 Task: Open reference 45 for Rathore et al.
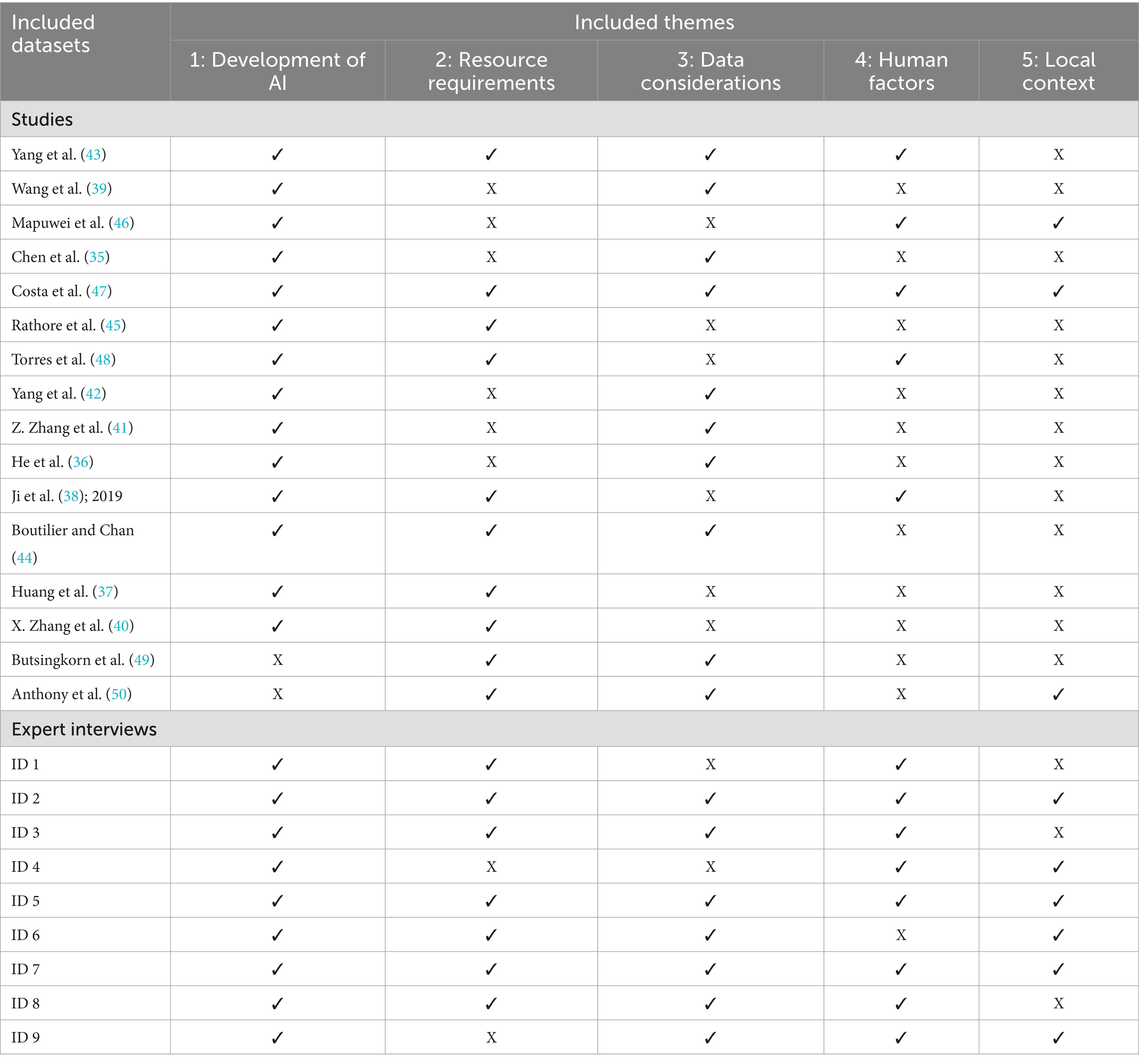pos(113,325)
